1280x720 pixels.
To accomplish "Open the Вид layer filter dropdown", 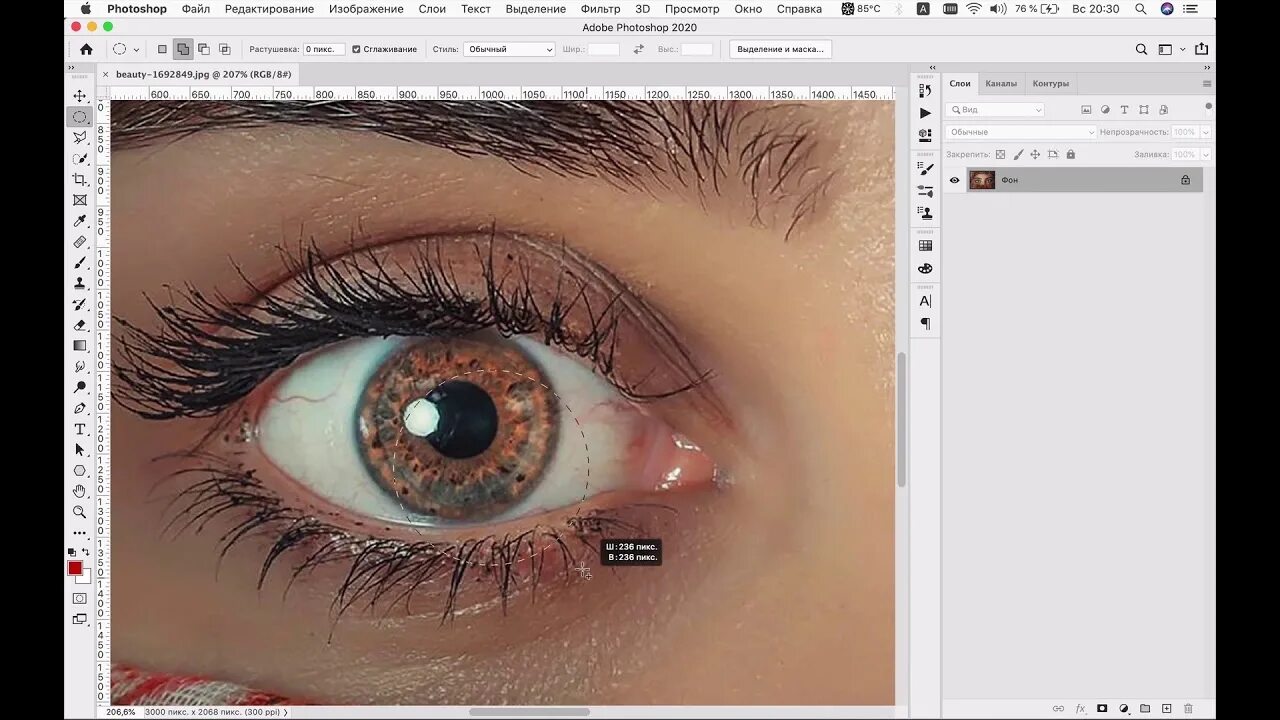I will coord(995,110).
